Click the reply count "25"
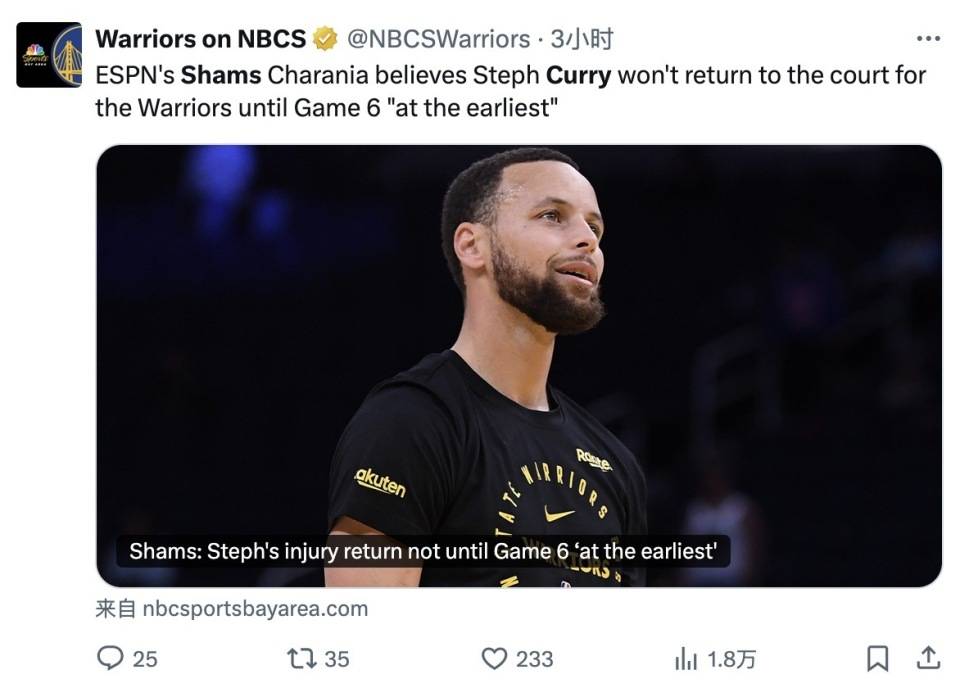The height and width of the screenshot is (688, 960). (x=145, y=658)
